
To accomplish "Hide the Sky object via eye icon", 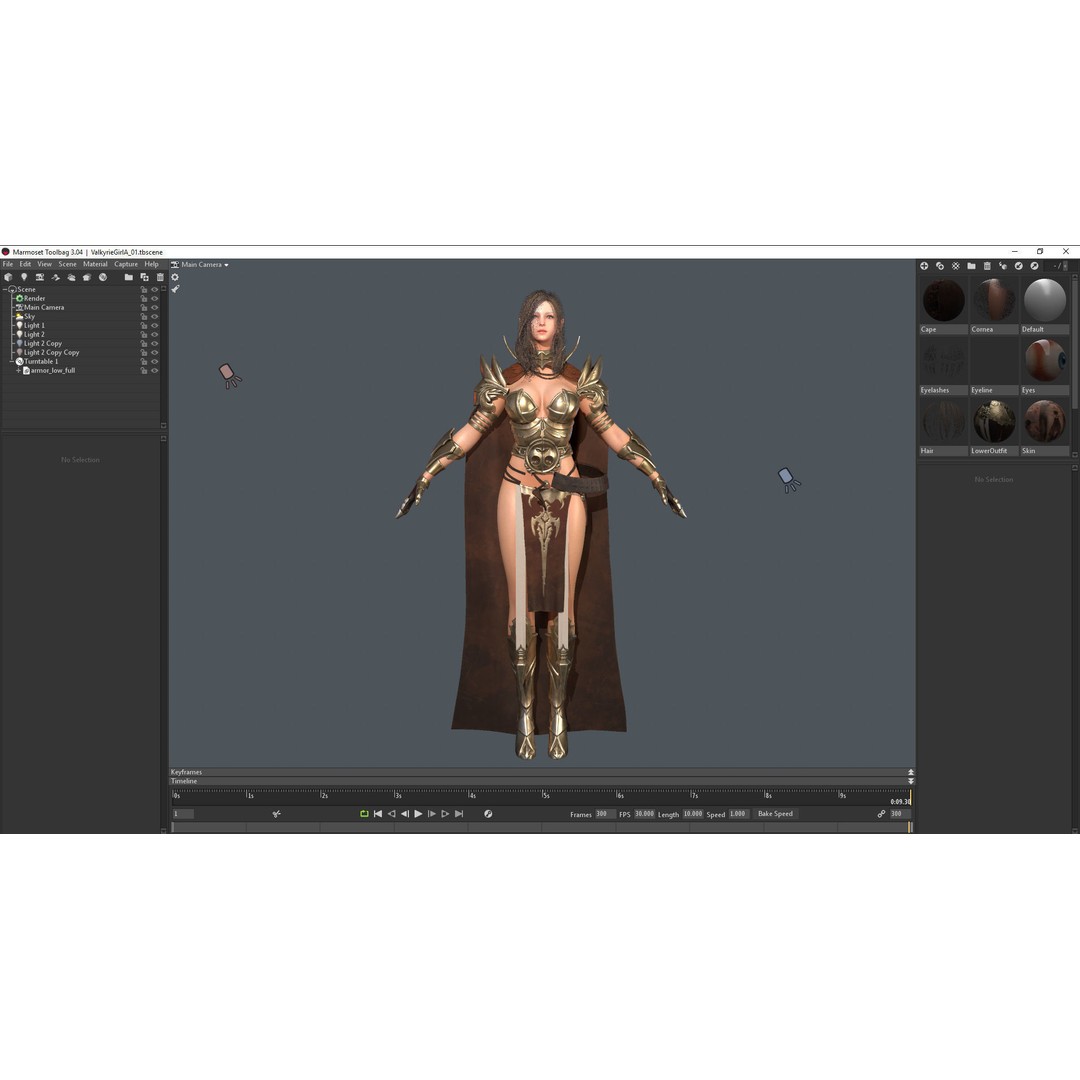I will tap(154, 317).
